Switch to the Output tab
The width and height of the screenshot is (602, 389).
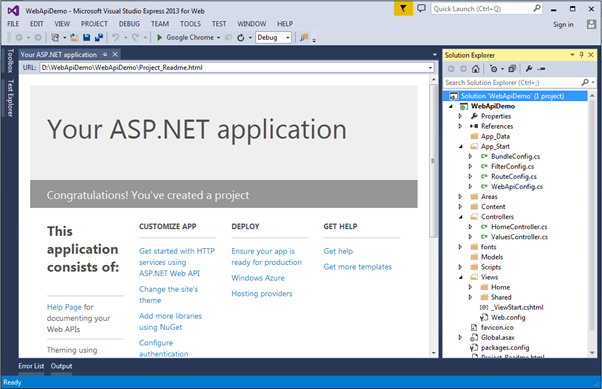(61, 366)
